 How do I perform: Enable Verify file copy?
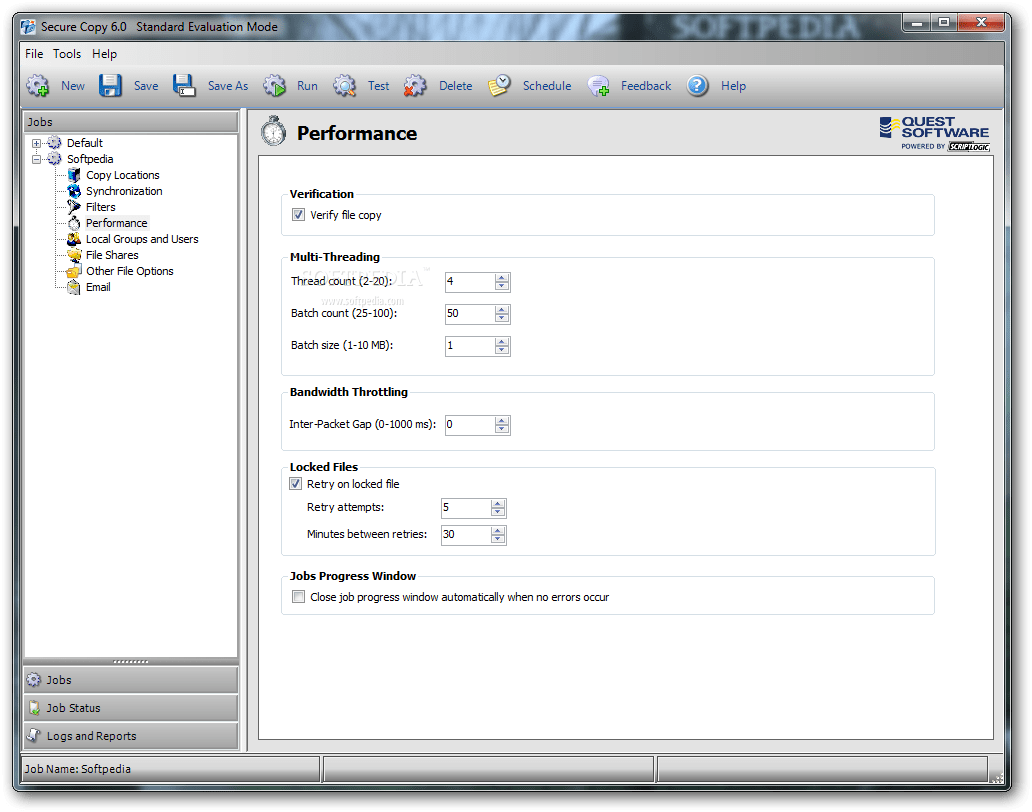[298, 214]
